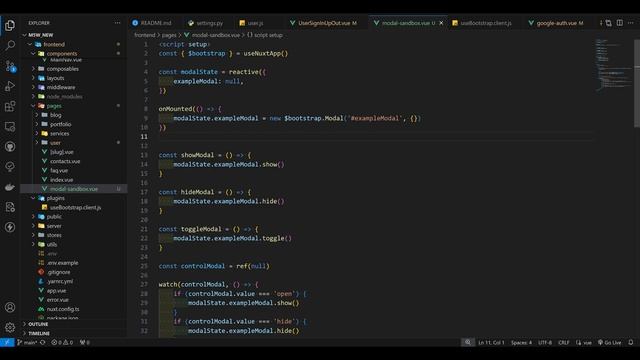Image resolution: width=640 pixels, height=360 pixels.
Task: Click the split editor right icon
Action: 620,23
